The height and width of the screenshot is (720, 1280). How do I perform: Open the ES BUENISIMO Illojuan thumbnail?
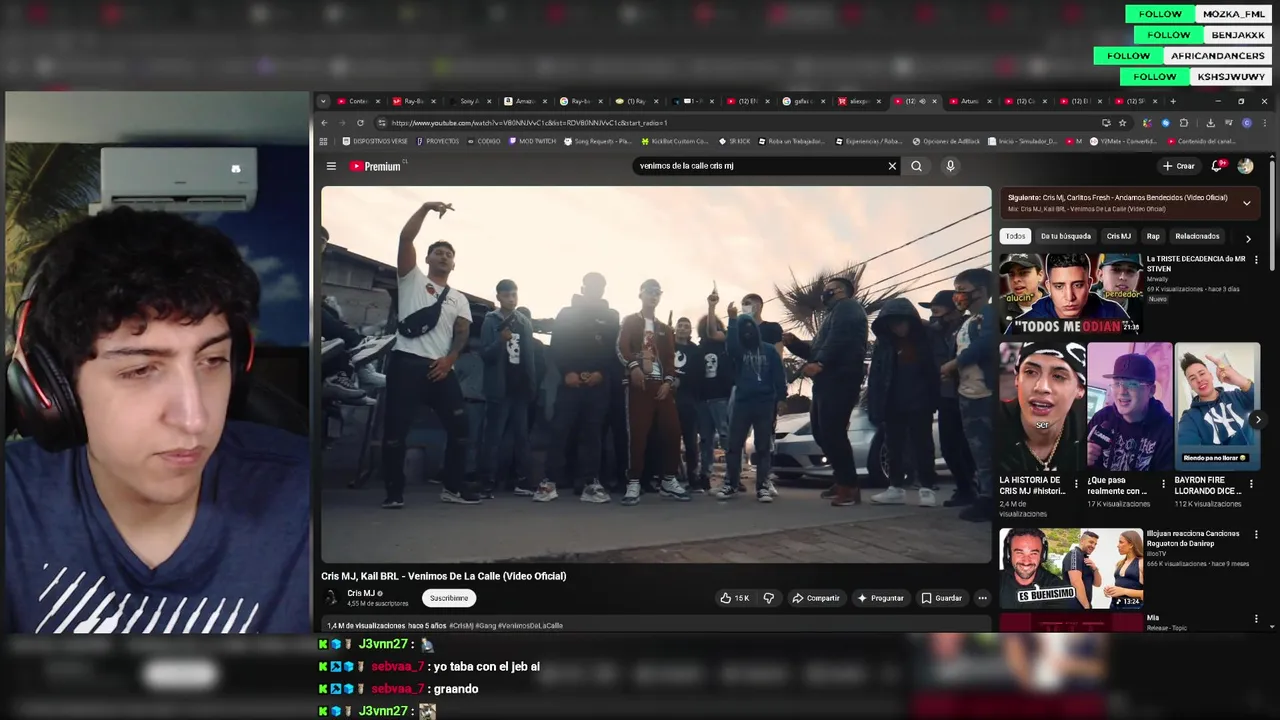click(1071, 569)
